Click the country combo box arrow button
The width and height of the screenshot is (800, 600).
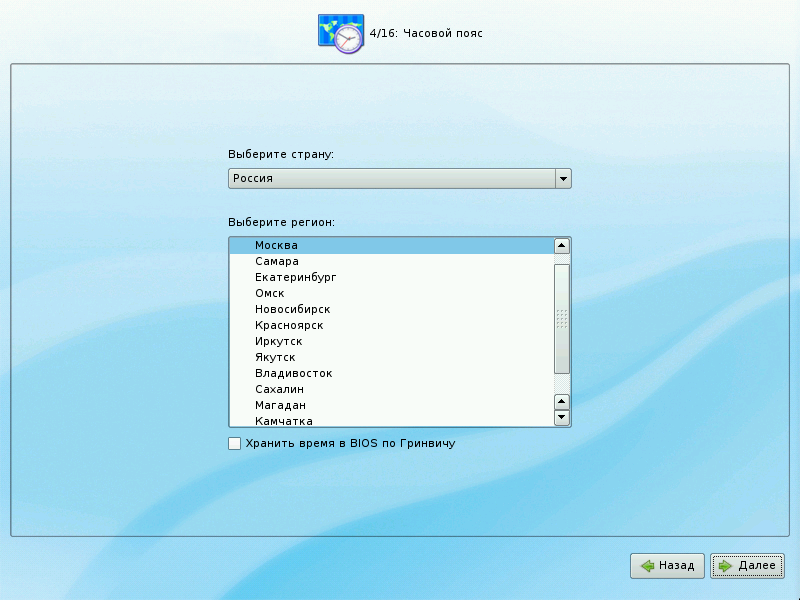pos(563,178)
